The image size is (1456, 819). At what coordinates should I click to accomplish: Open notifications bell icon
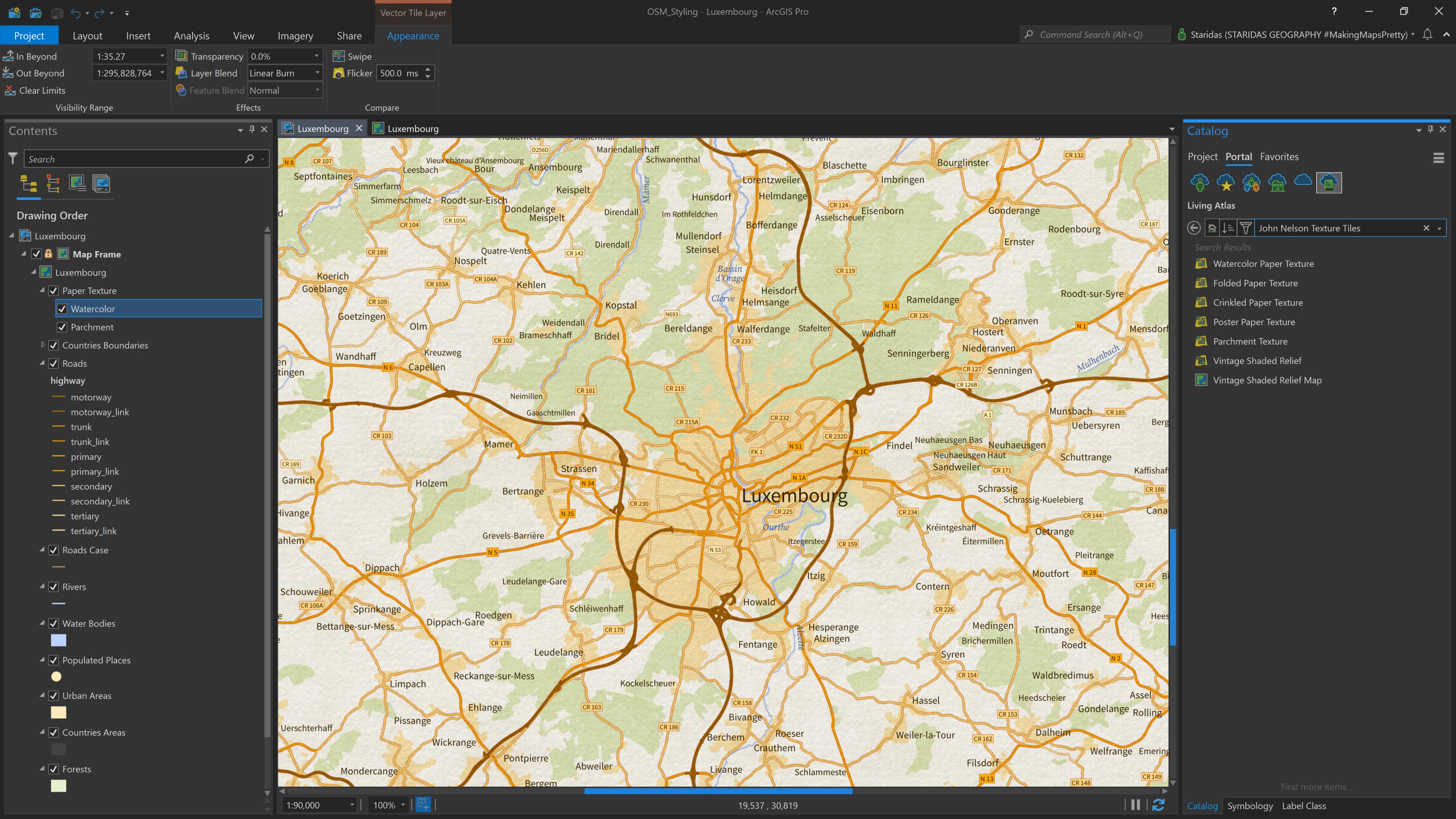pyautogui.click(x=1427, y=34)
